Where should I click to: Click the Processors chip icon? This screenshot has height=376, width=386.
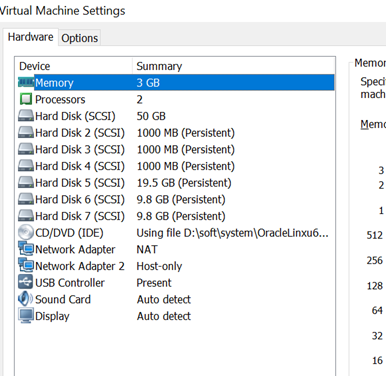(26, 99)
